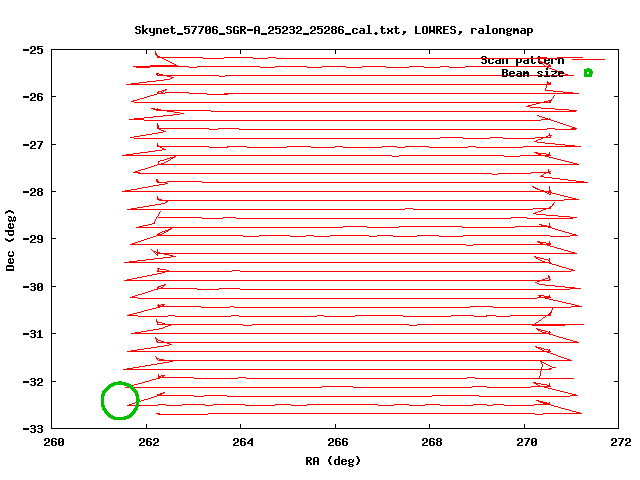Click the 264 RA axis tick label

pyautogui.click(x=243, y=442)
